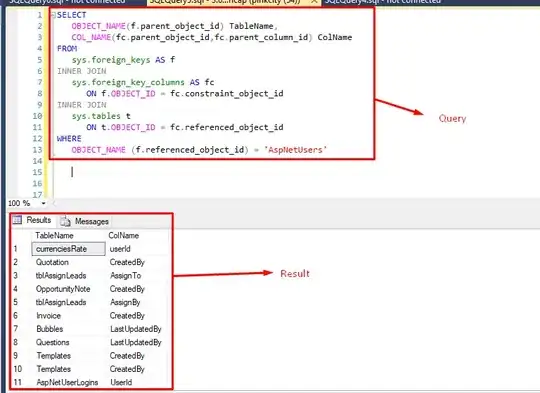Select the currenciesRate cell
Image resolution: width=540 pixels, height=393 pixels.
(69, 249)
